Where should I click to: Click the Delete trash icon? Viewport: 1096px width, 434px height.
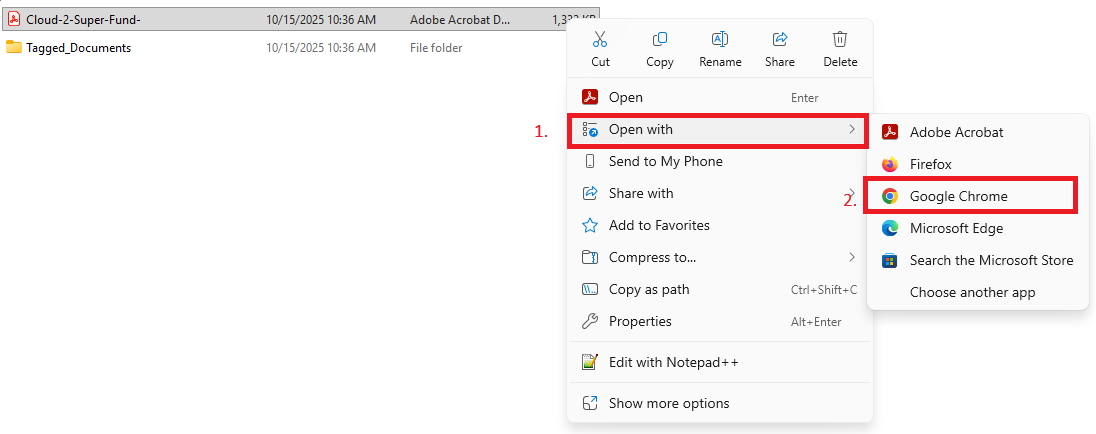point(840,40)
